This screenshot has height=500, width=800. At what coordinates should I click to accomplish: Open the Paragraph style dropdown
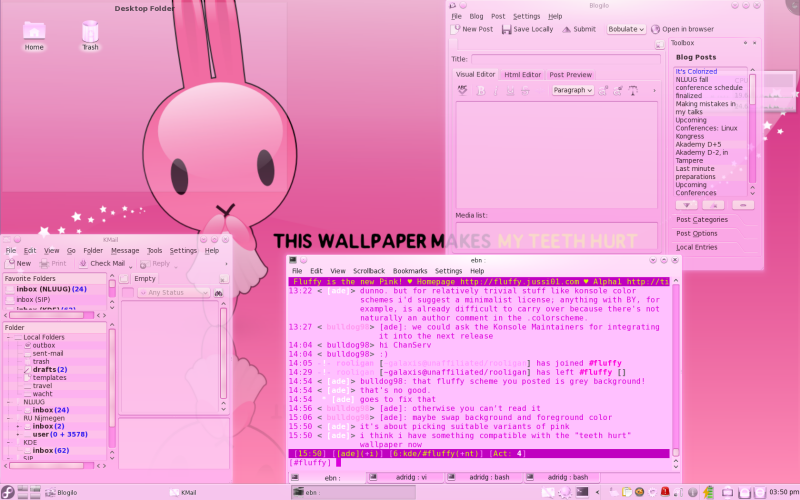572,90
